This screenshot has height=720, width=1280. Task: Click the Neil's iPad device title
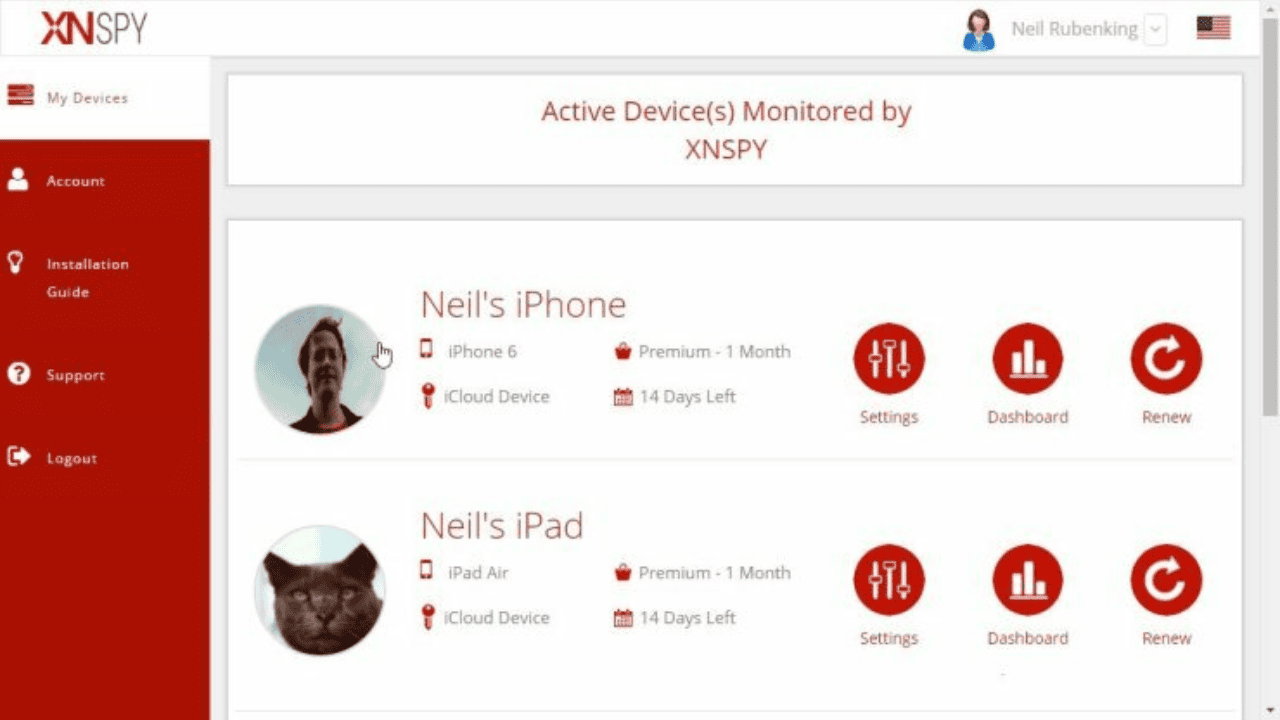(502, 525)
